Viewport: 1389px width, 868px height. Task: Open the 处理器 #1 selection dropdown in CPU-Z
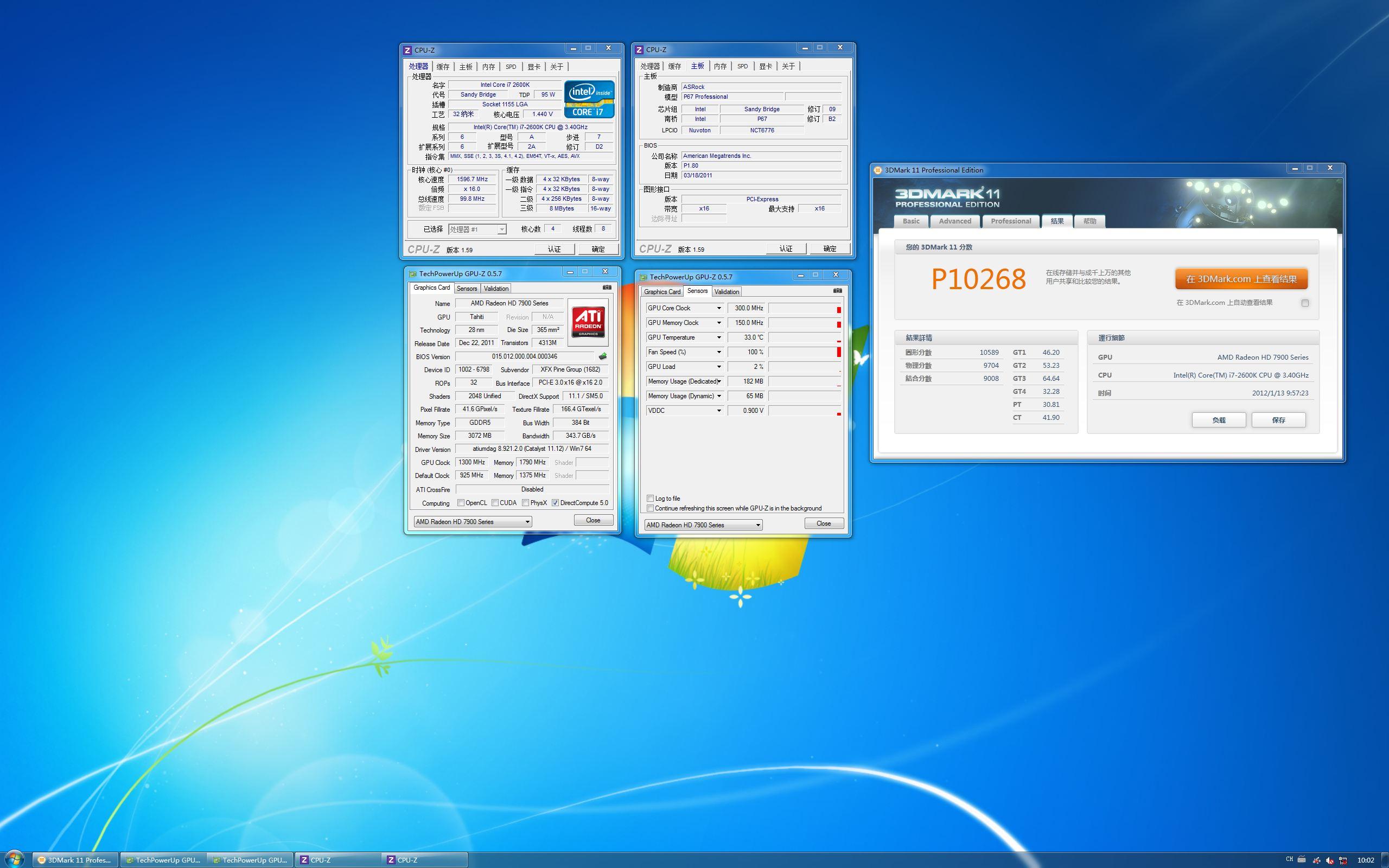click(x=477, y=229)
